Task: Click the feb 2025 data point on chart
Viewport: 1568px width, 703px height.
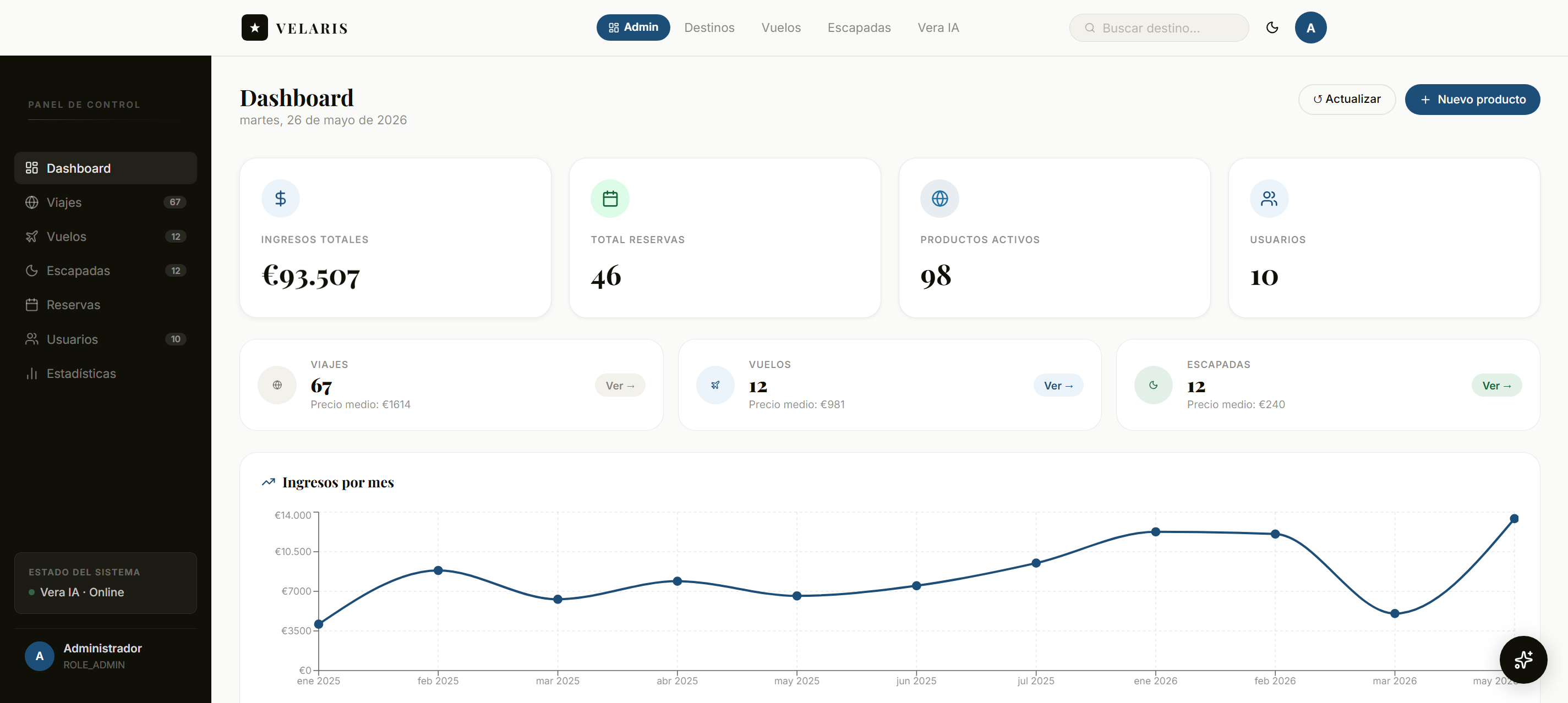Action: 438,570
